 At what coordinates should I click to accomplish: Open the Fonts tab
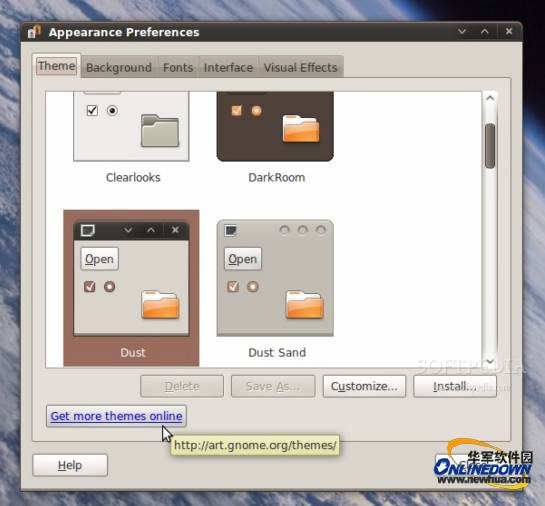click(x=178, y=67)
